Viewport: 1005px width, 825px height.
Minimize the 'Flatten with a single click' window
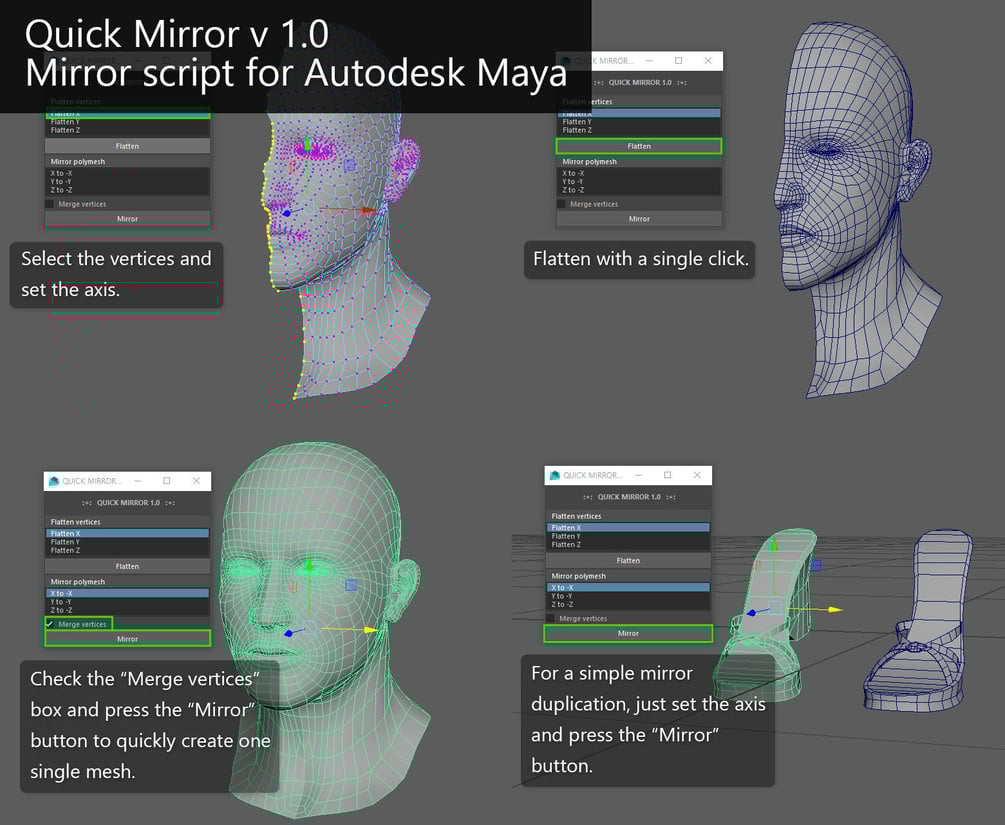click(x=649, y=60)
